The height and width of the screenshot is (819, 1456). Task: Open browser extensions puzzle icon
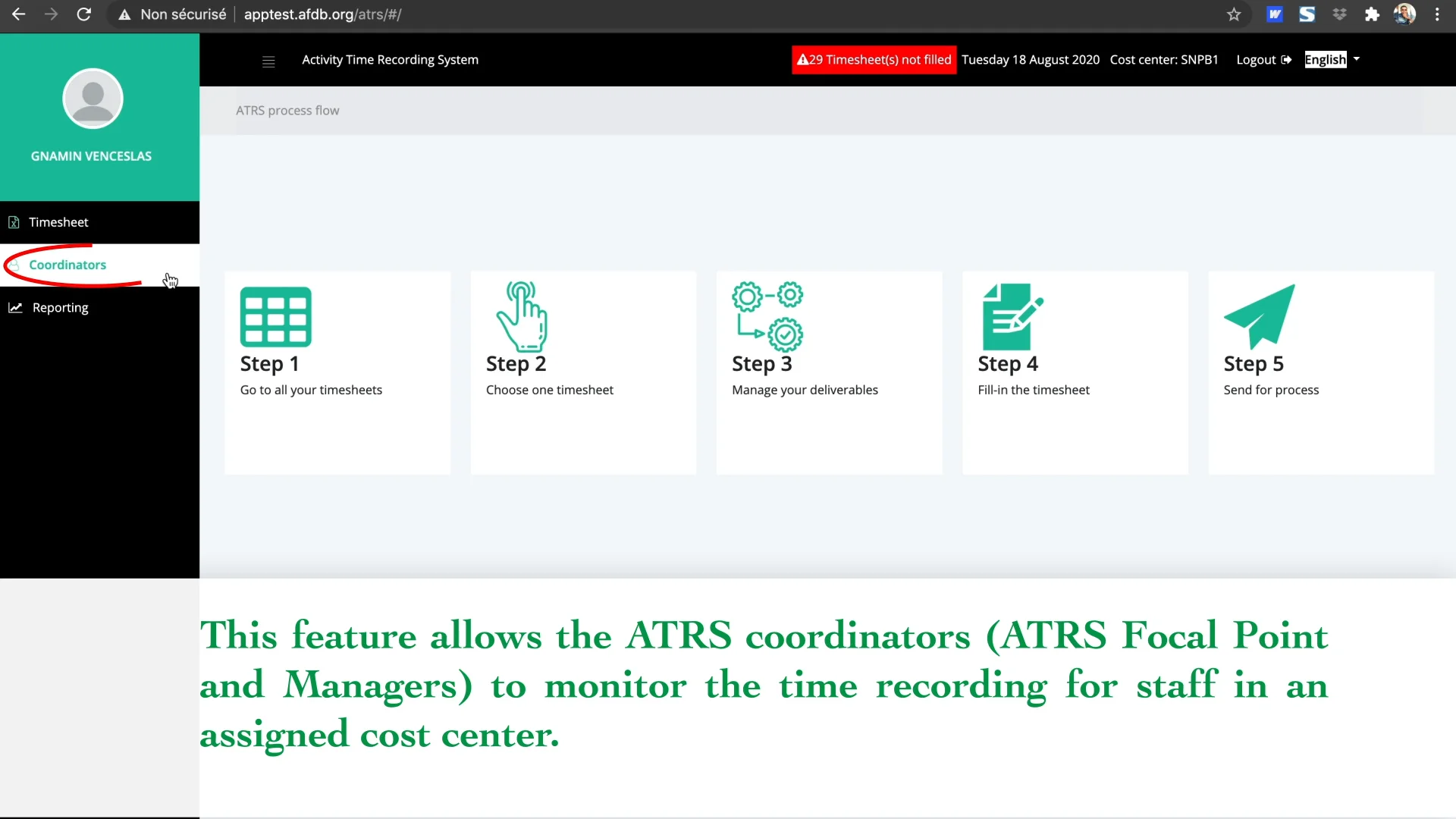tap(1372, 14)
